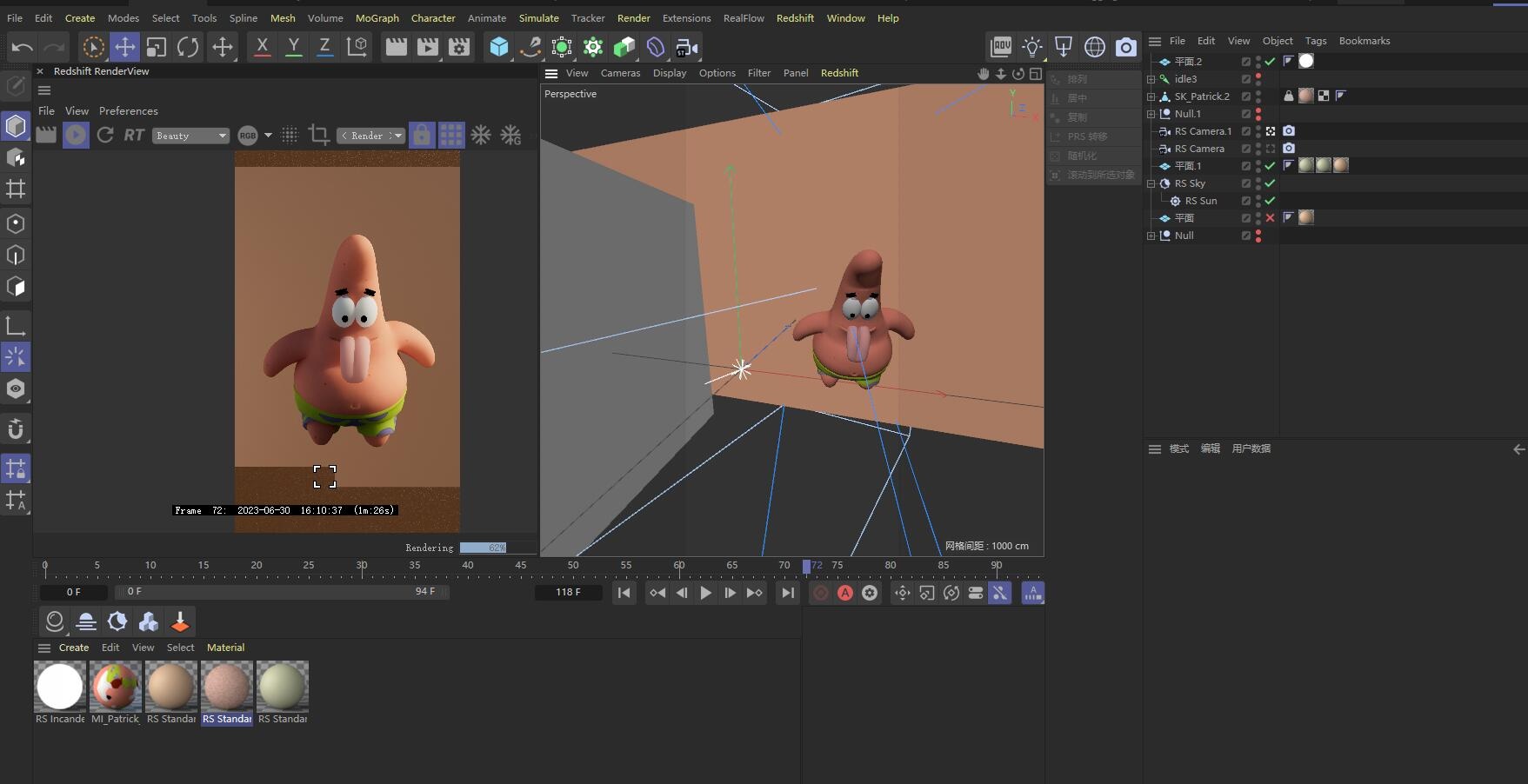Click the camera object icon in toolbar
Viewport: 1528px width, 784px height.
687,47
